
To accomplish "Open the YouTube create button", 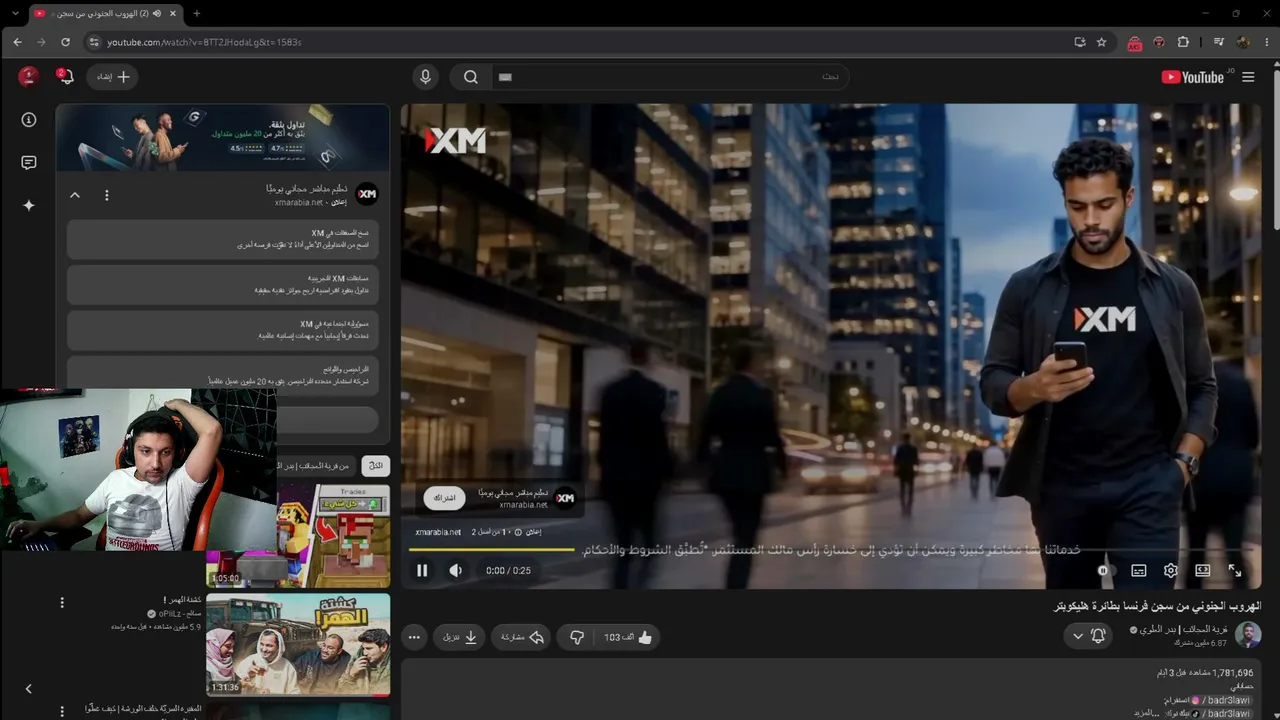I will click(x=114, y=77).
